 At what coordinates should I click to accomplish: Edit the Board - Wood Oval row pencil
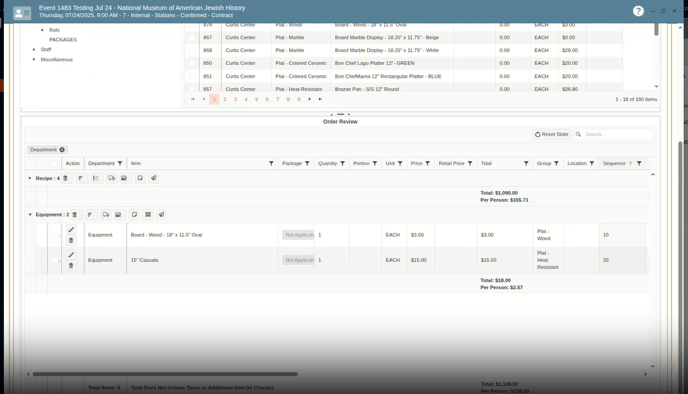(71, 229)
